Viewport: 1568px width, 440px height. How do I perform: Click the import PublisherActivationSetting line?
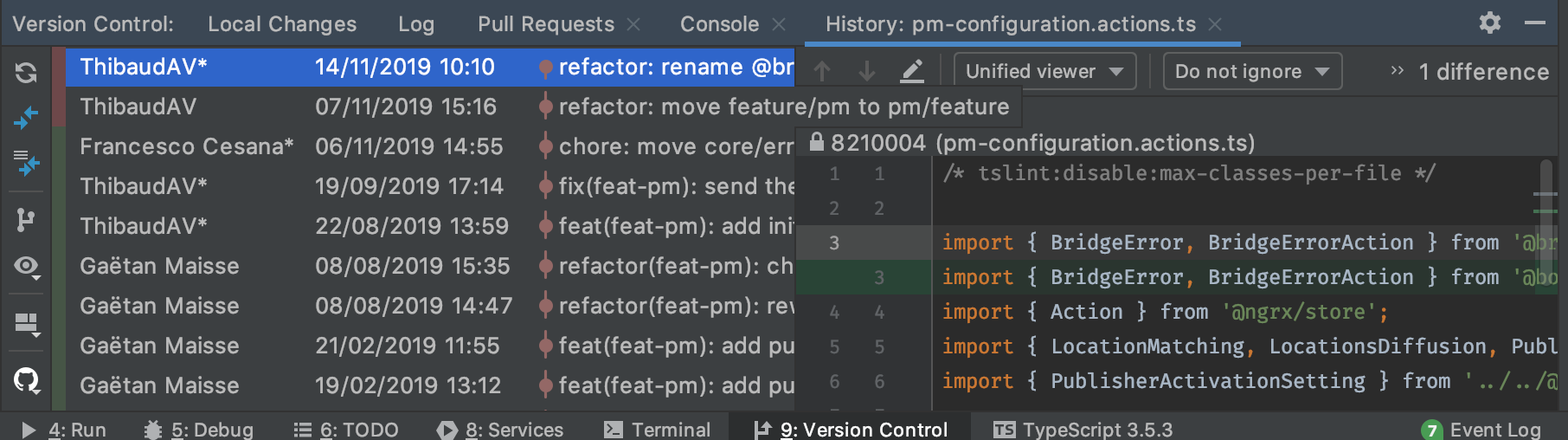click(1250, 381)
